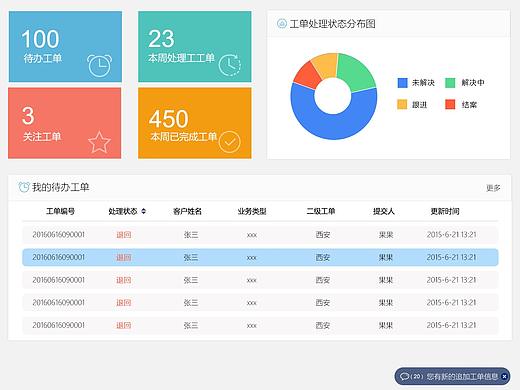Click the red segment of donut chart
This screenshot has width=520, height=390.
307,76
